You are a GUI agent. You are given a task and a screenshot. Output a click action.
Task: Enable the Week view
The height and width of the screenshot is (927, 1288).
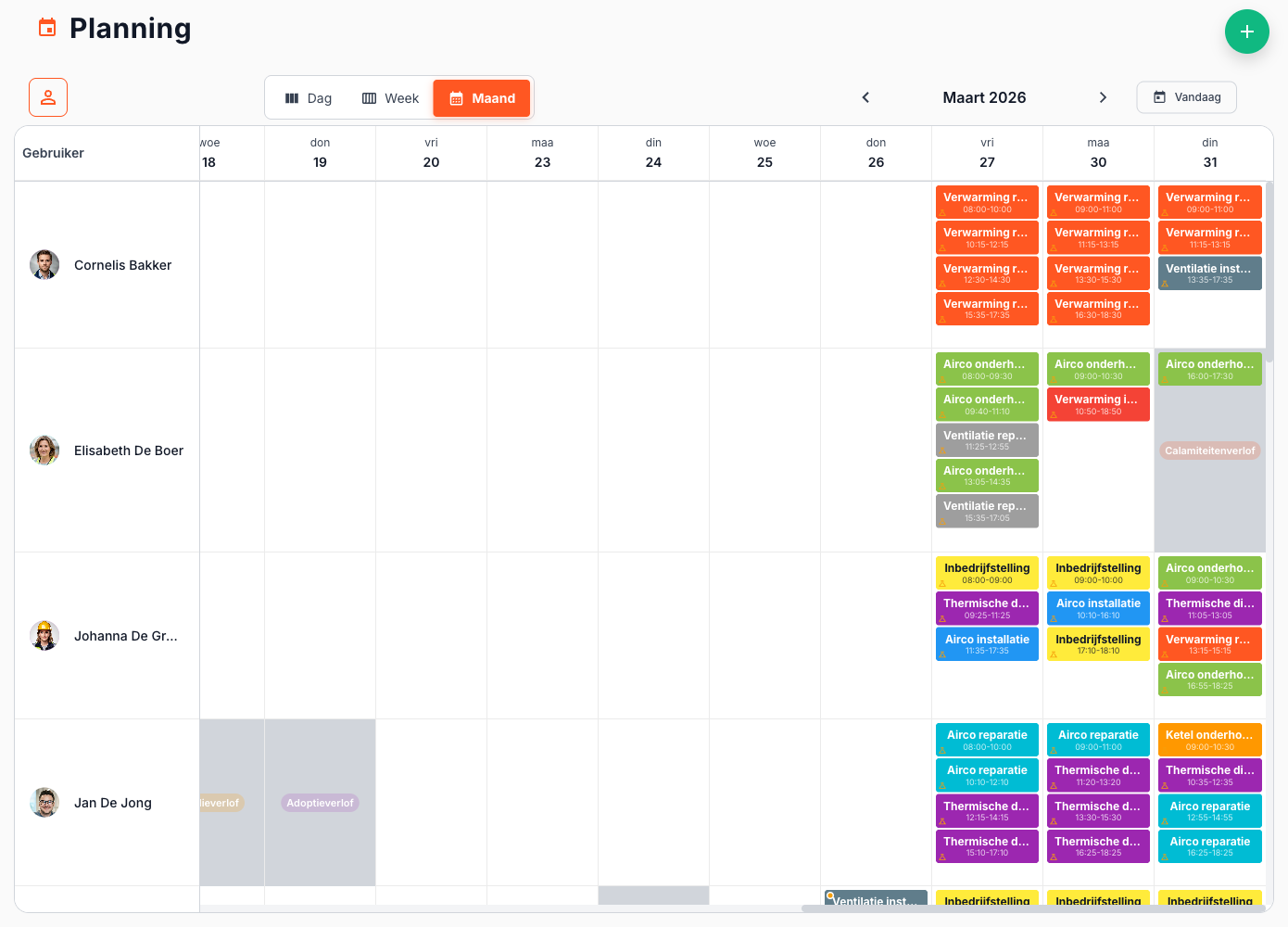391,97
